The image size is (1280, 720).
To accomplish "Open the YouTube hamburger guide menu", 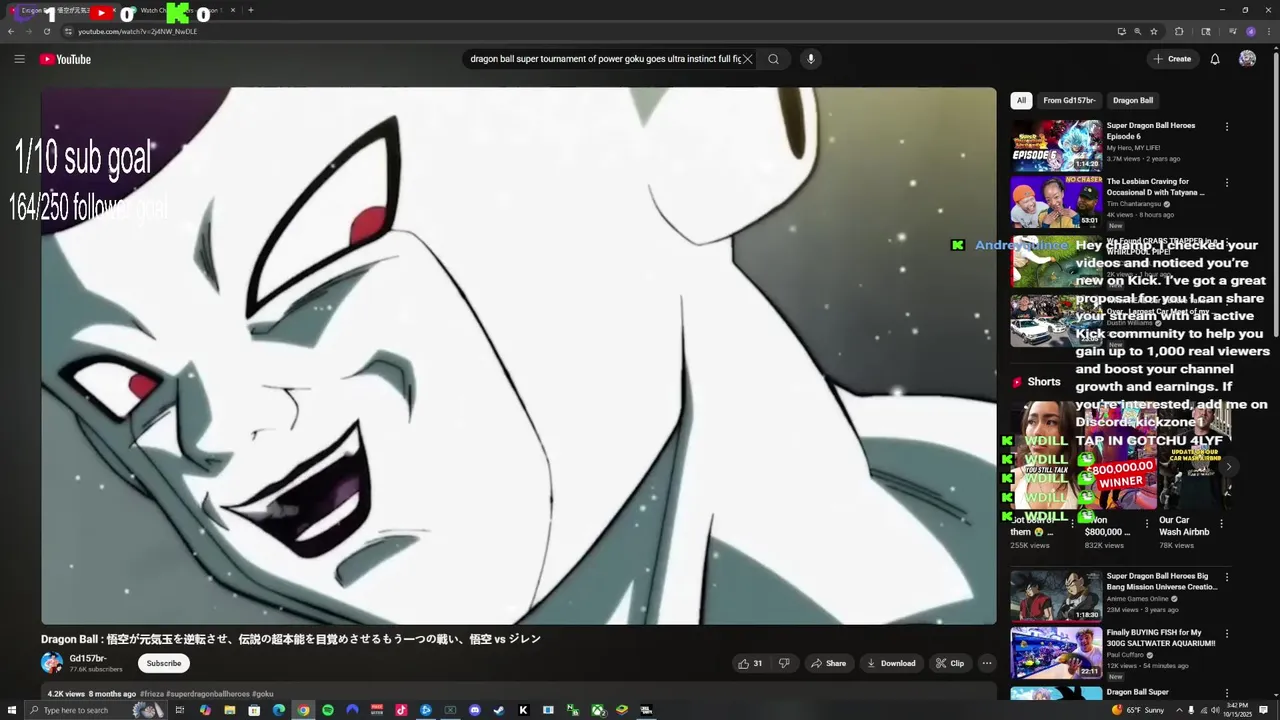I will point(19,59).
